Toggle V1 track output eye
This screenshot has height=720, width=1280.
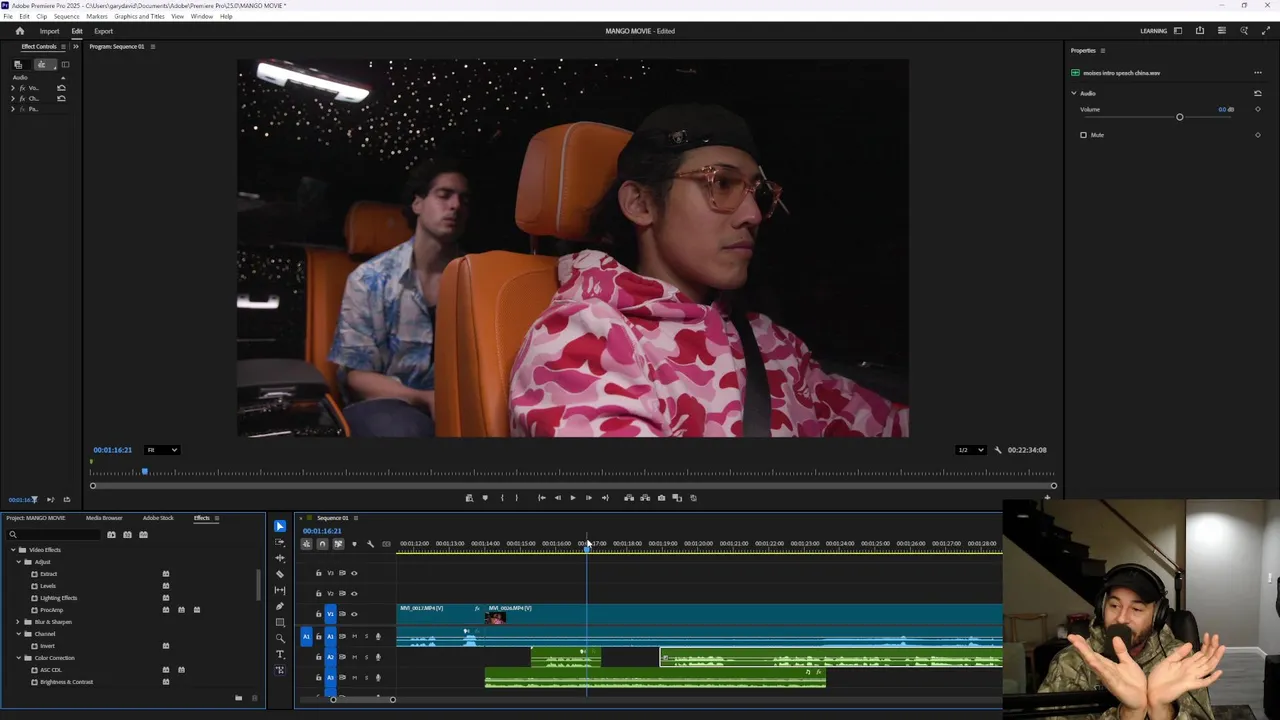tap(354, 614)
